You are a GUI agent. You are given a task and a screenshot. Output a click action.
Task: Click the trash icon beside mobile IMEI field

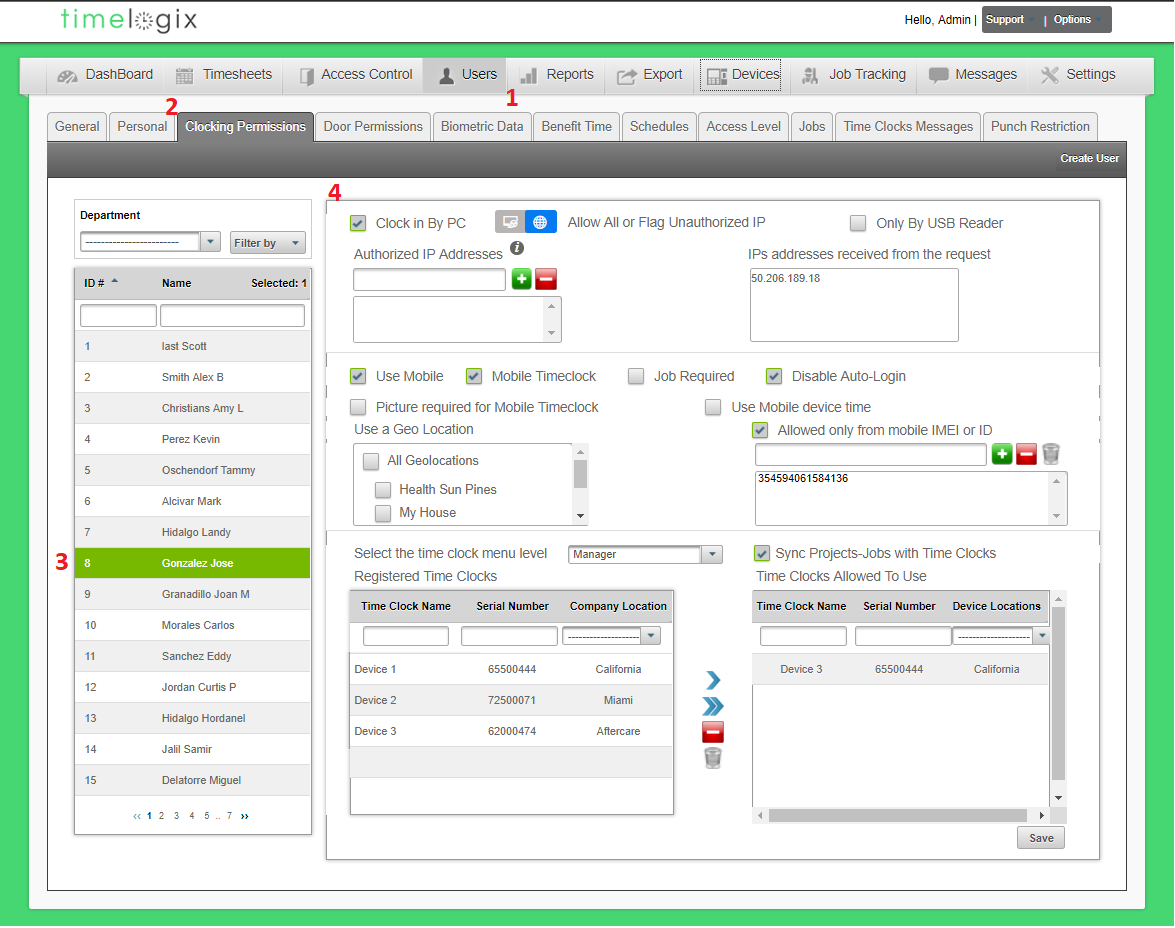click(1050, 455)
